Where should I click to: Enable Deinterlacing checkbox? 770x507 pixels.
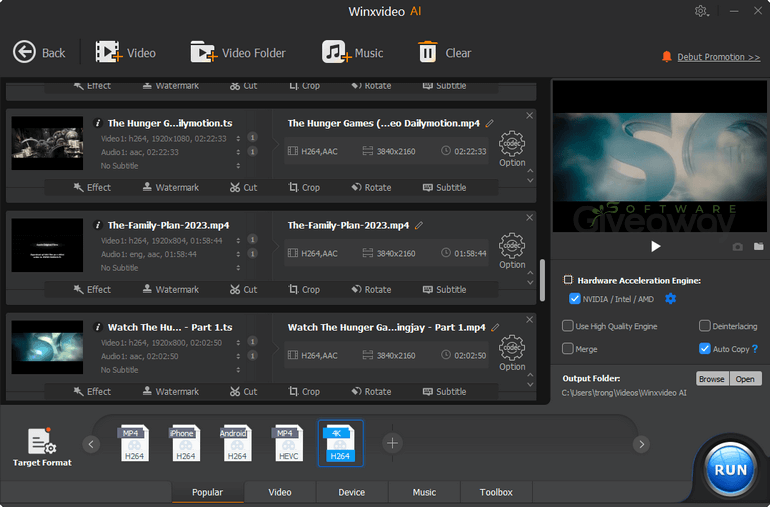click(705, 326)
